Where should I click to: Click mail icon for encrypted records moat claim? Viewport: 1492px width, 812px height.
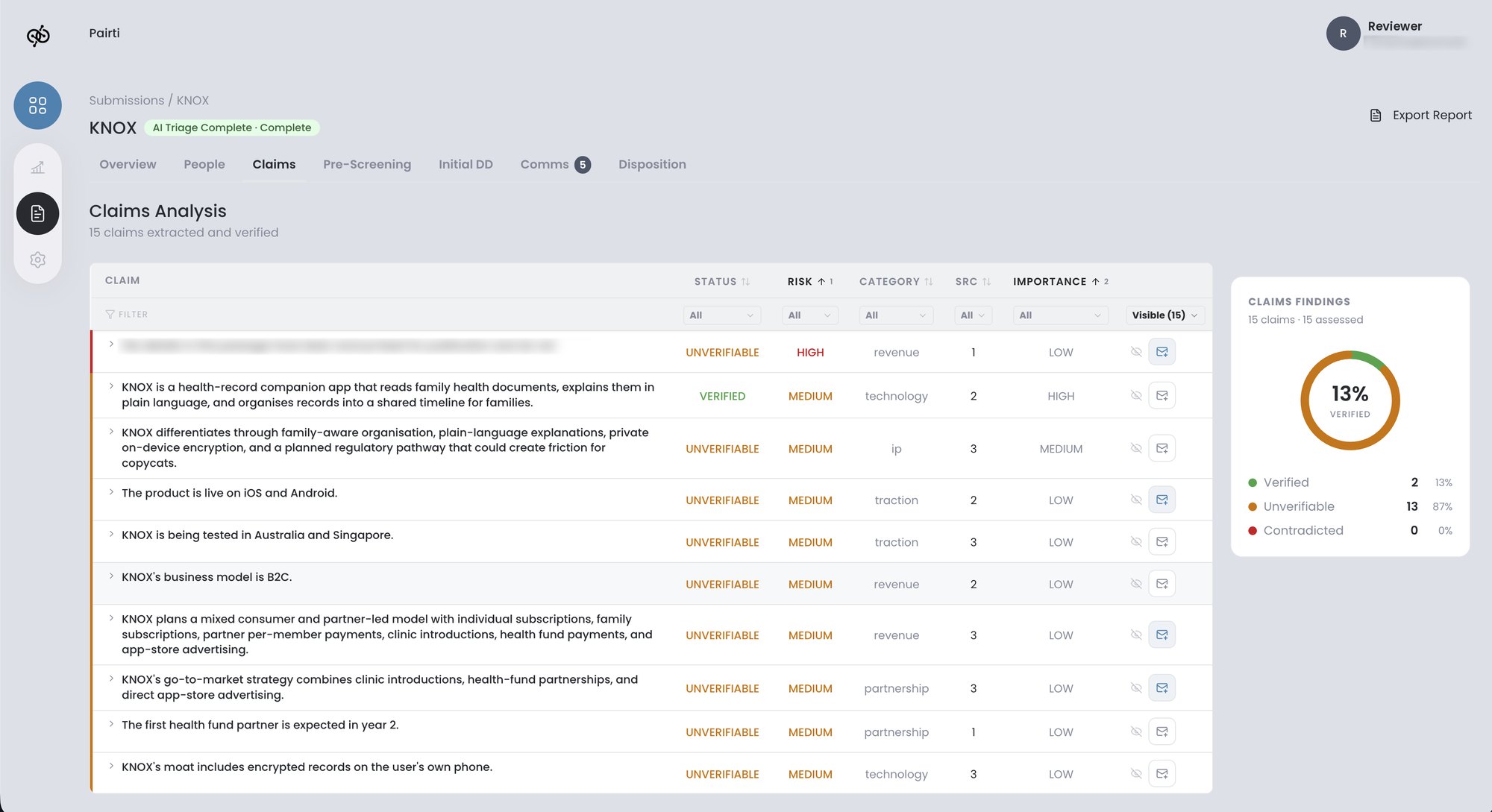1162,773
